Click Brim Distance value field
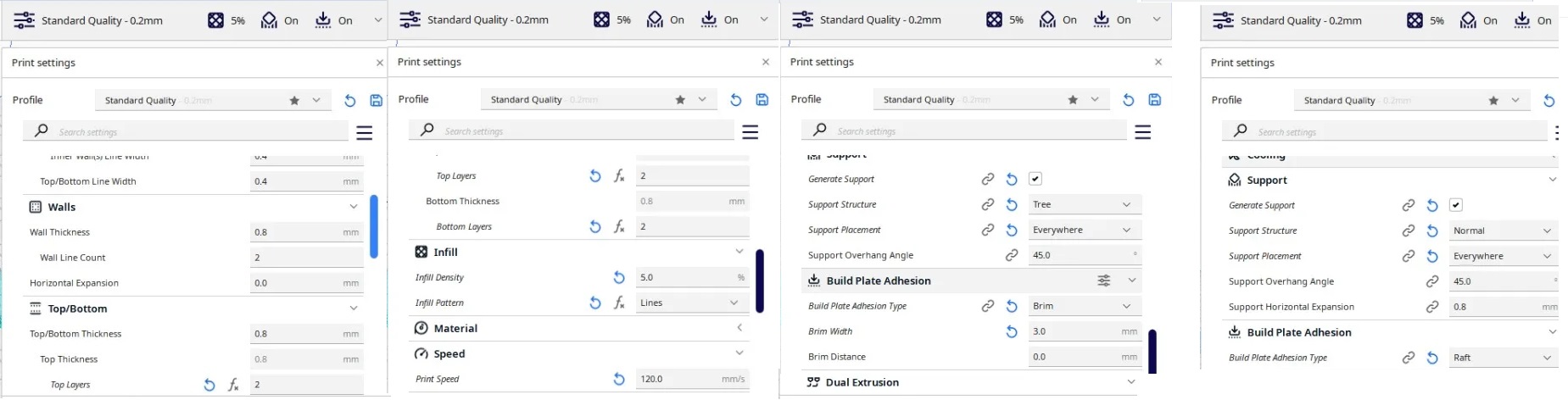Viewport: 1568px width, 400px height. 1085,357
